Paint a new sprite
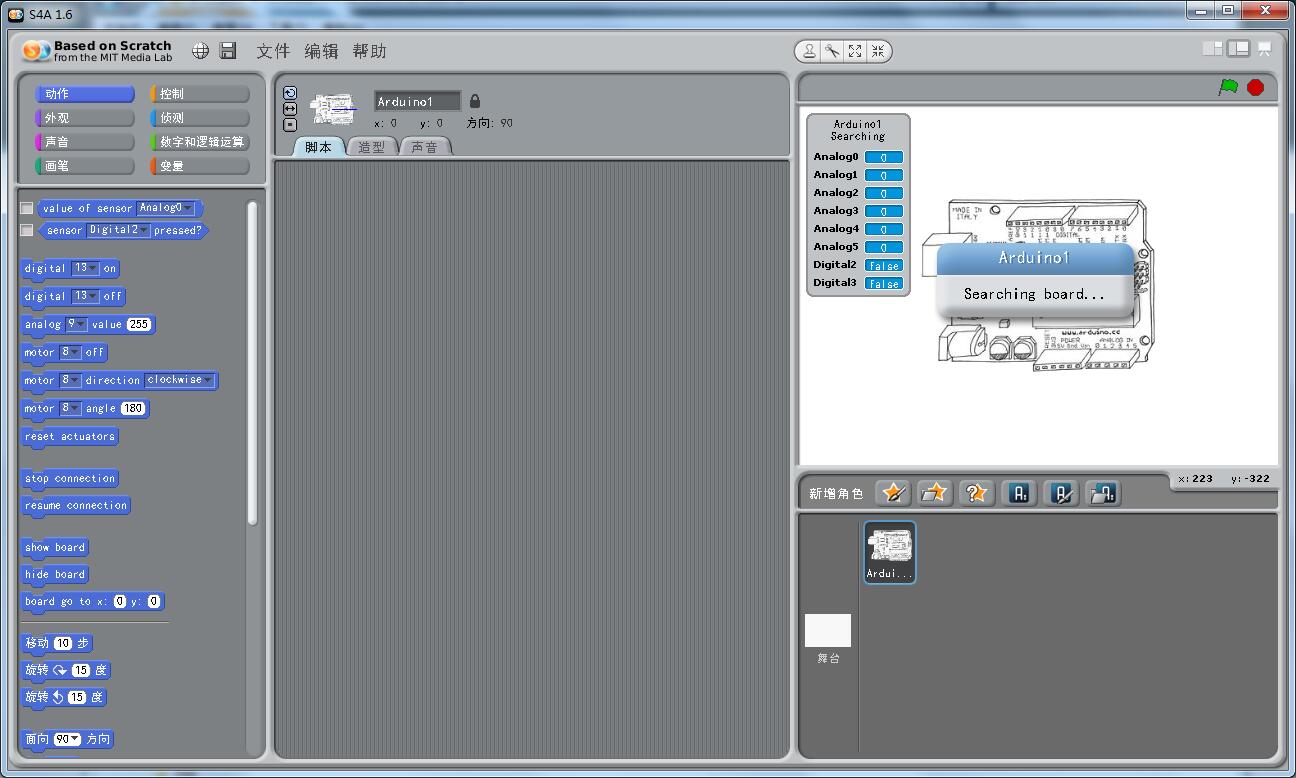The width and height of the screenshot is (1296, 778). pos(893,492)
